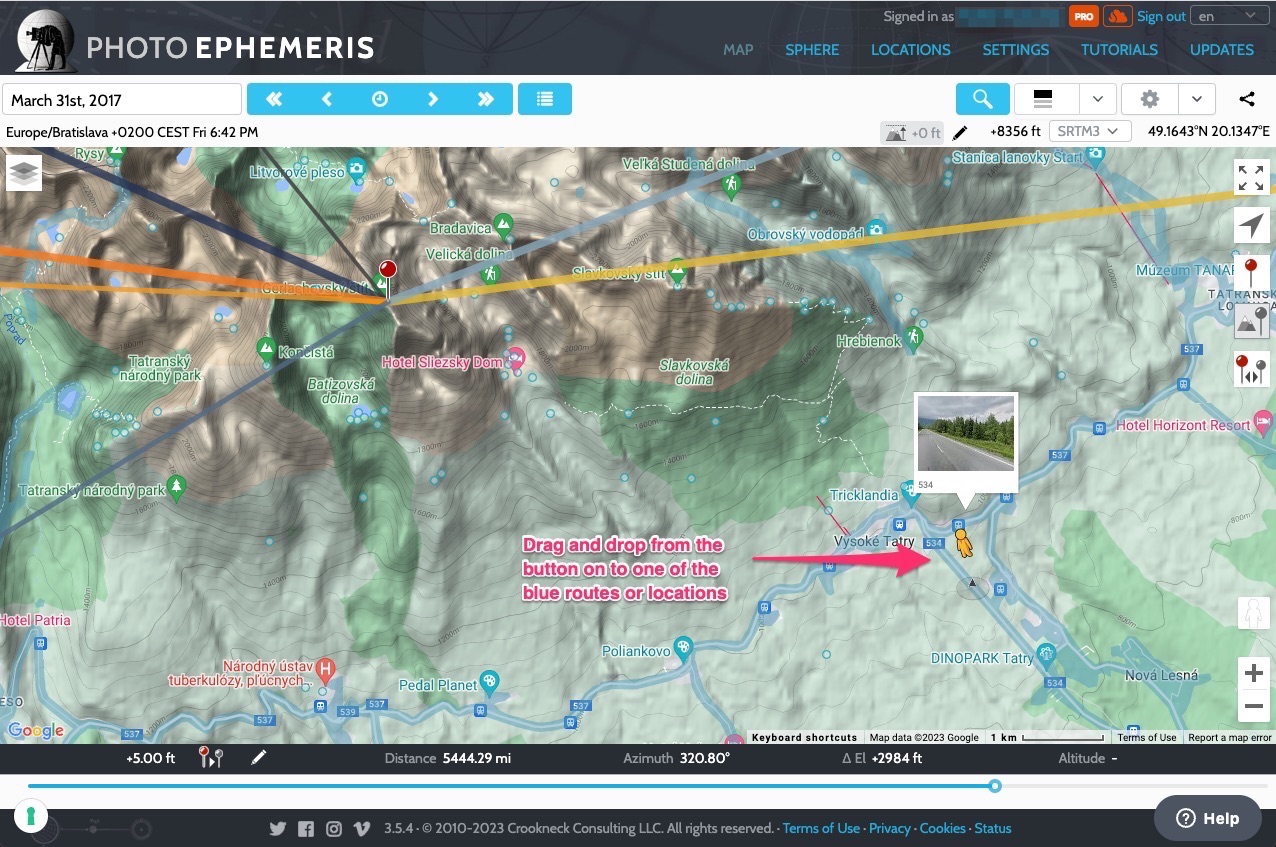The width and height of the screenshot is (1276, 847).
Task: Click the Sign out link
Action: (1161, 16)
